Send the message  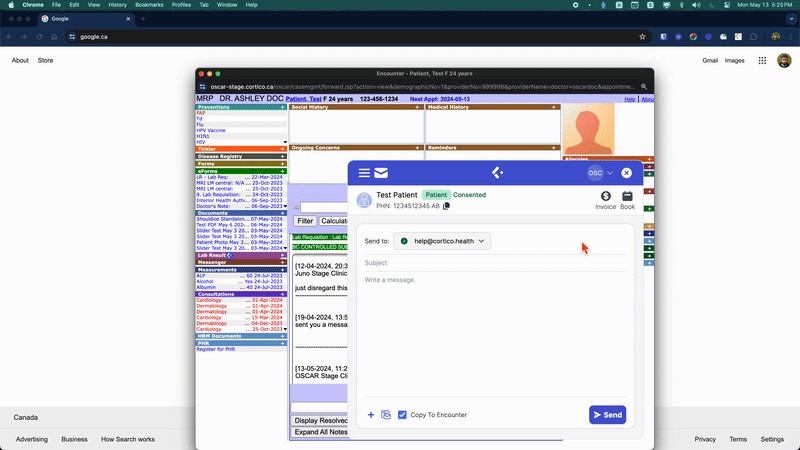(608, 415)
